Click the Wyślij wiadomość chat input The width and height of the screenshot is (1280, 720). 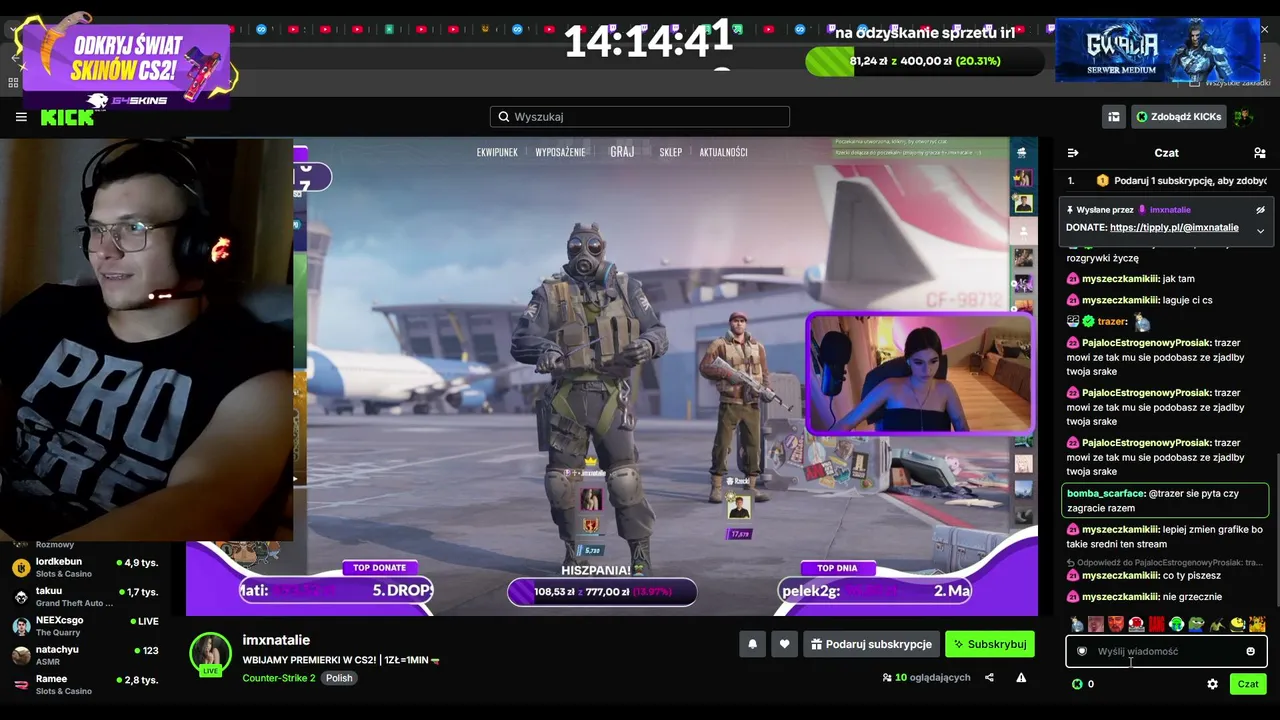(1165, 651)
